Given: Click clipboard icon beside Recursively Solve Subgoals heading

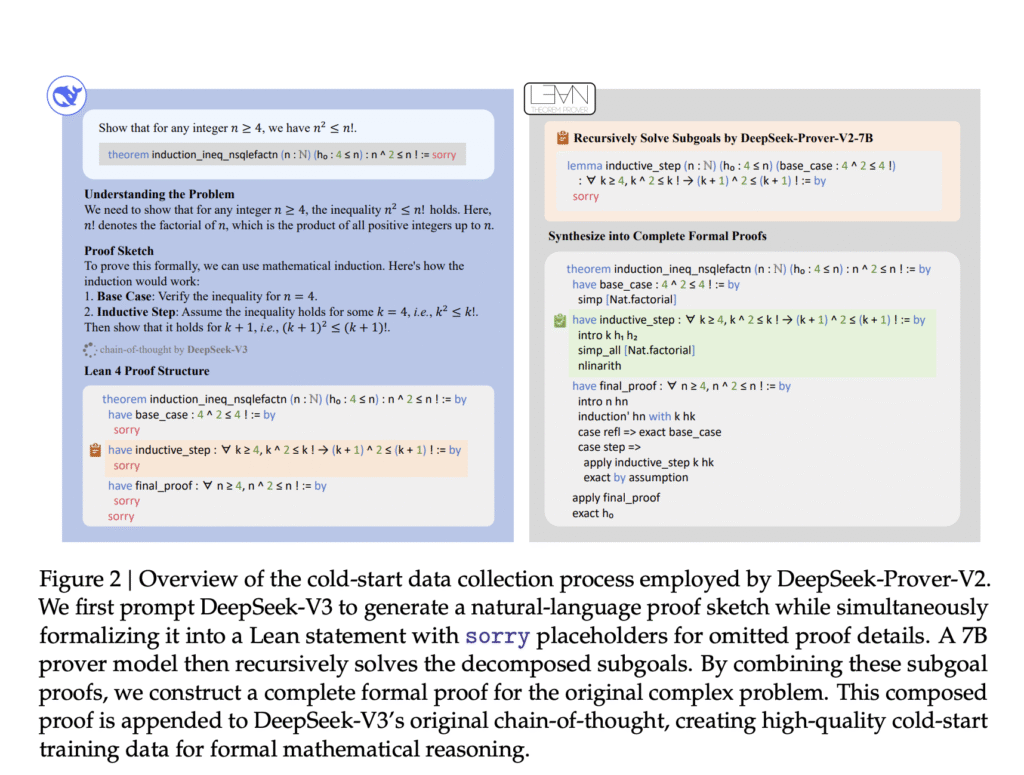Looking at the screenshot, I should pos(561,138).
